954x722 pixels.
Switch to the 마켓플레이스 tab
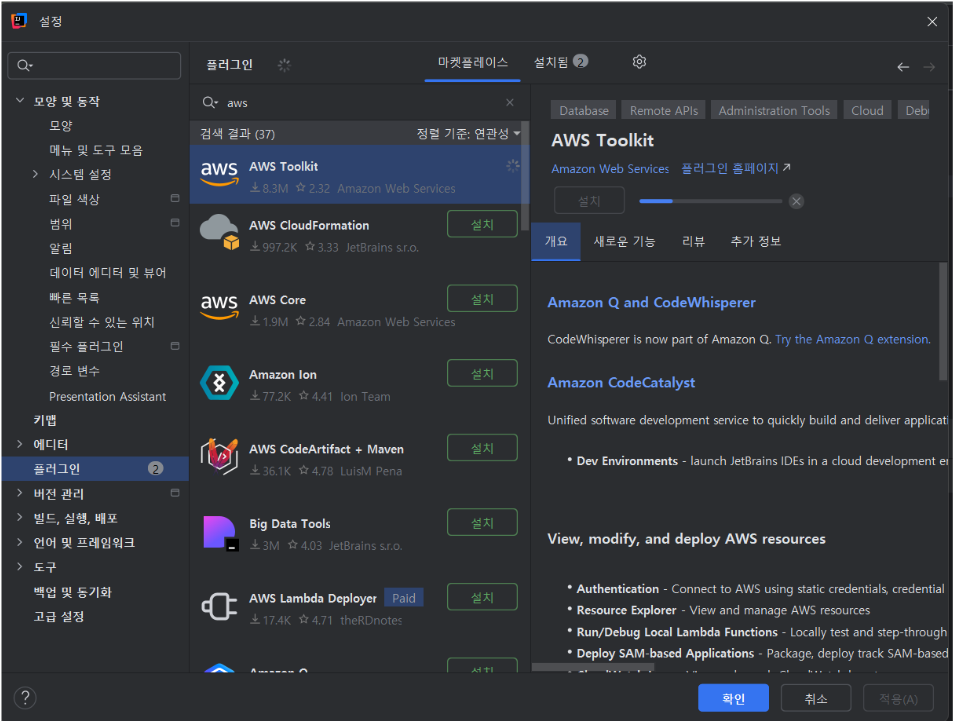(473, 62)
